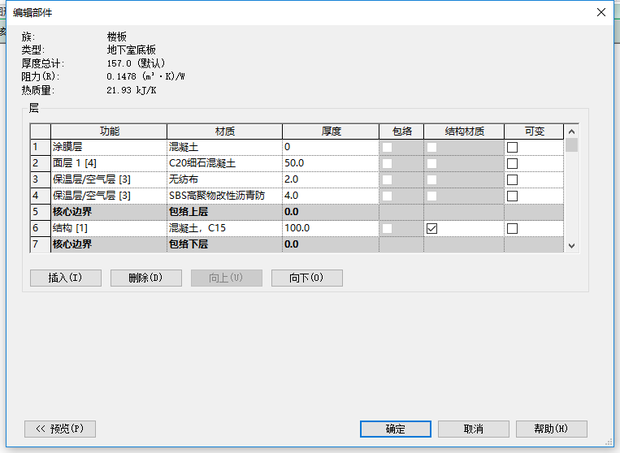Confirm with the 确定 button
Image resolution: width=620 pixels, height=453 pixels.
(395, 429)
